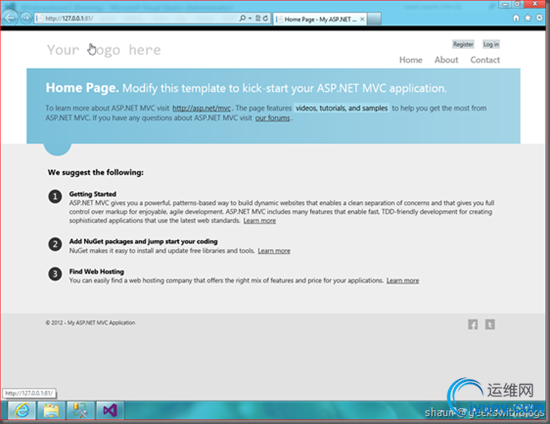Open File Explorer from the taskbar
Image resolution: width=550 pixels, height=424 pixels.
51,410
